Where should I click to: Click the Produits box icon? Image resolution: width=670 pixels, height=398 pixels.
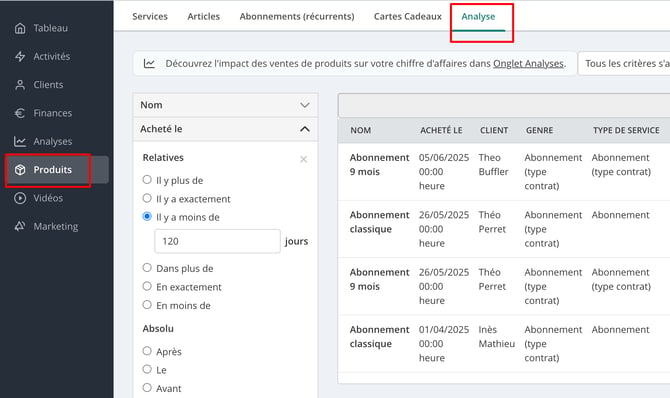pyautogui.click(x=20, y=170)
